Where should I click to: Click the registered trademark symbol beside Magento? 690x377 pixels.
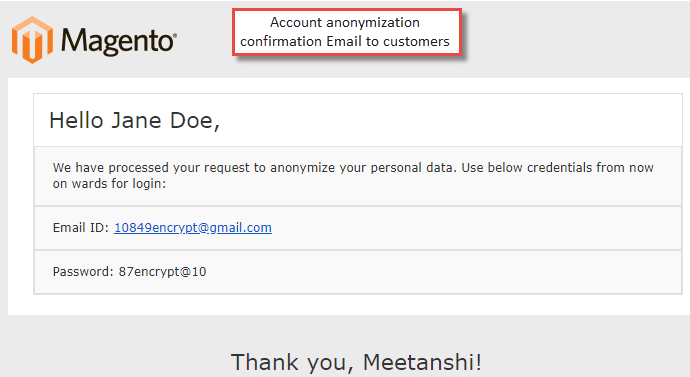tap(175, 36)
